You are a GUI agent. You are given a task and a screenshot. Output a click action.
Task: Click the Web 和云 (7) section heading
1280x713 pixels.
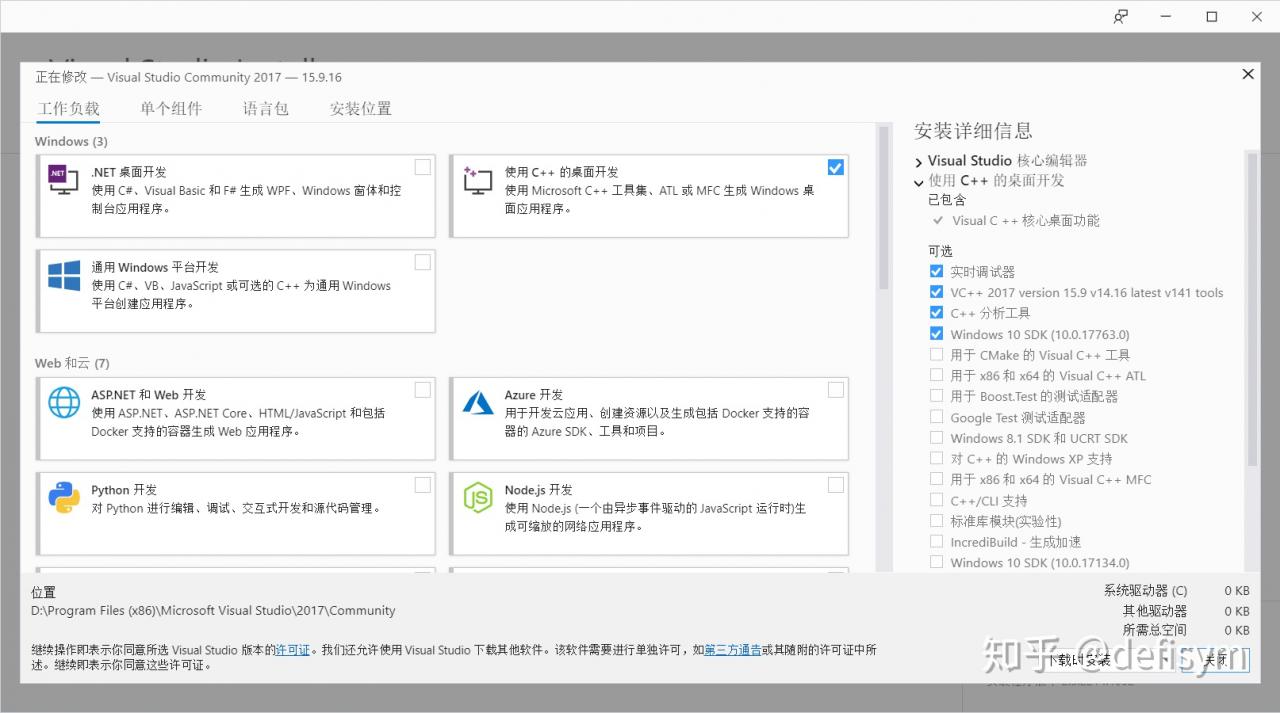point(72,363)
